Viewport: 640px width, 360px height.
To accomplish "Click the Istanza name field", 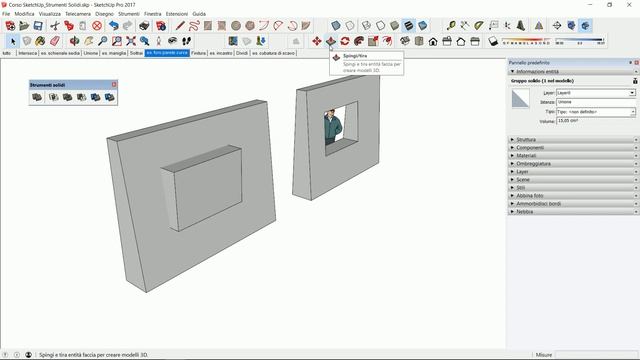I will click(596, 102).
